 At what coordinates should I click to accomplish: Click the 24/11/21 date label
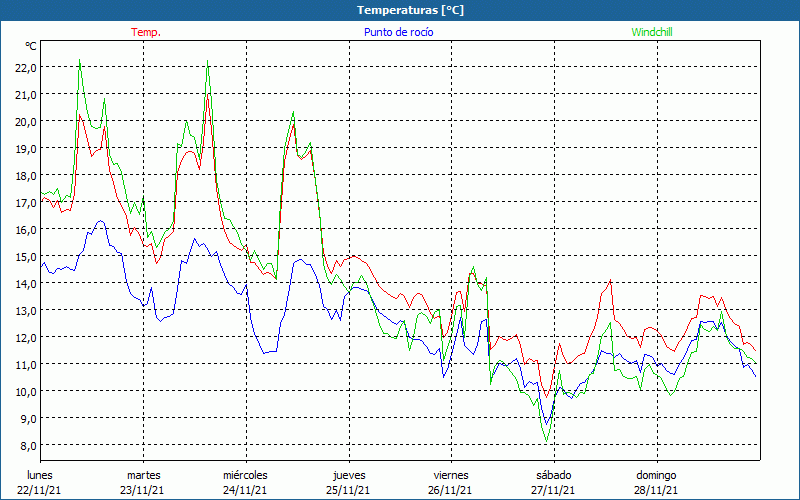tap(245, 490)
